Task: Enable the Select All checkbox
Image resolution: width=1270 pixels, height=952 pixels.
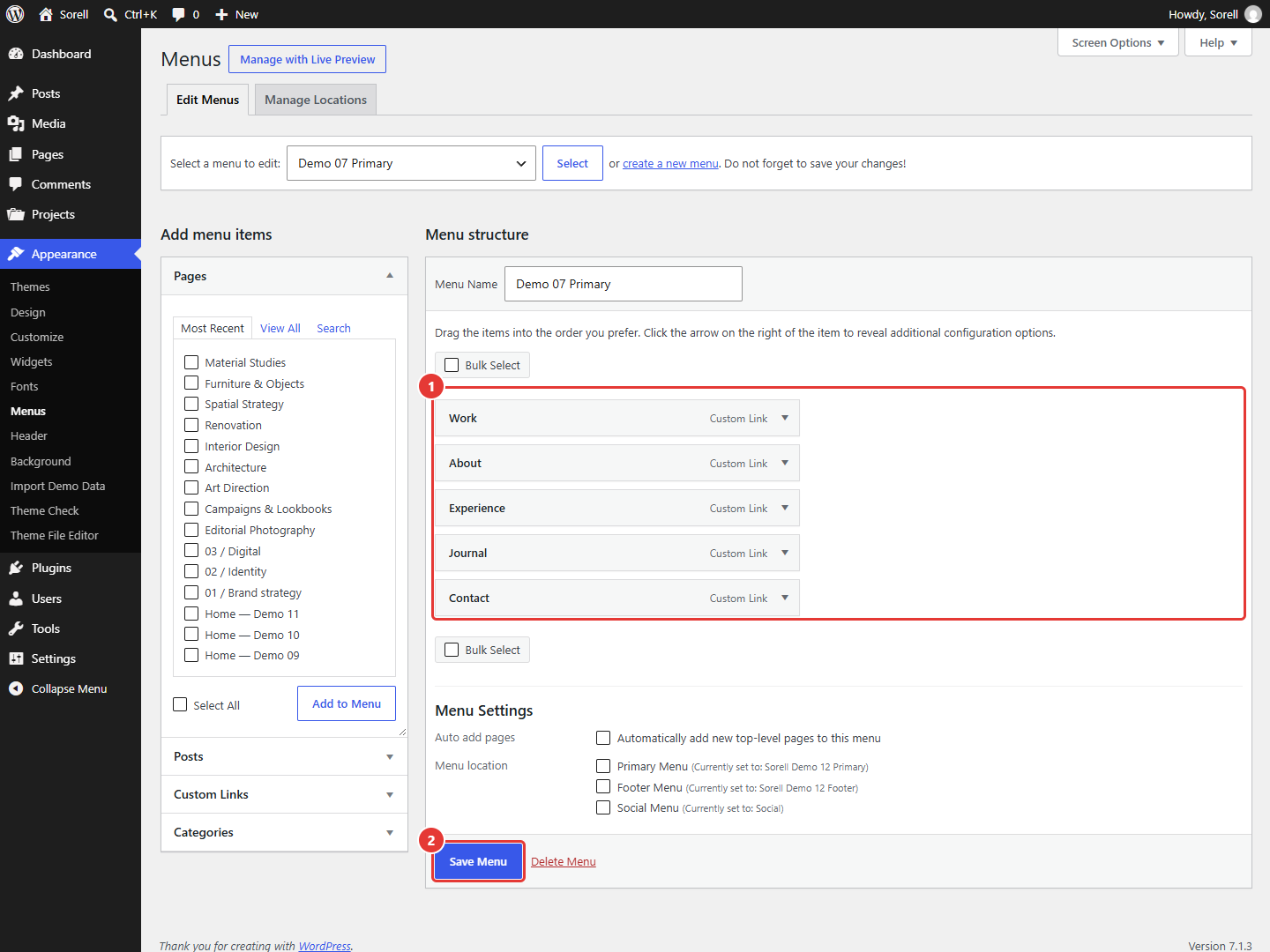Action: [x=180, y=704]
